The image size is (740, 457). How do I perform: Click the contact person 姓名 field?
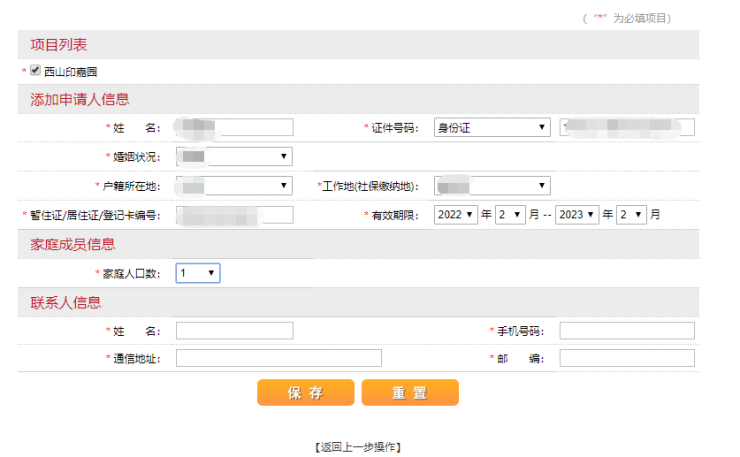(x=234, y=331)
